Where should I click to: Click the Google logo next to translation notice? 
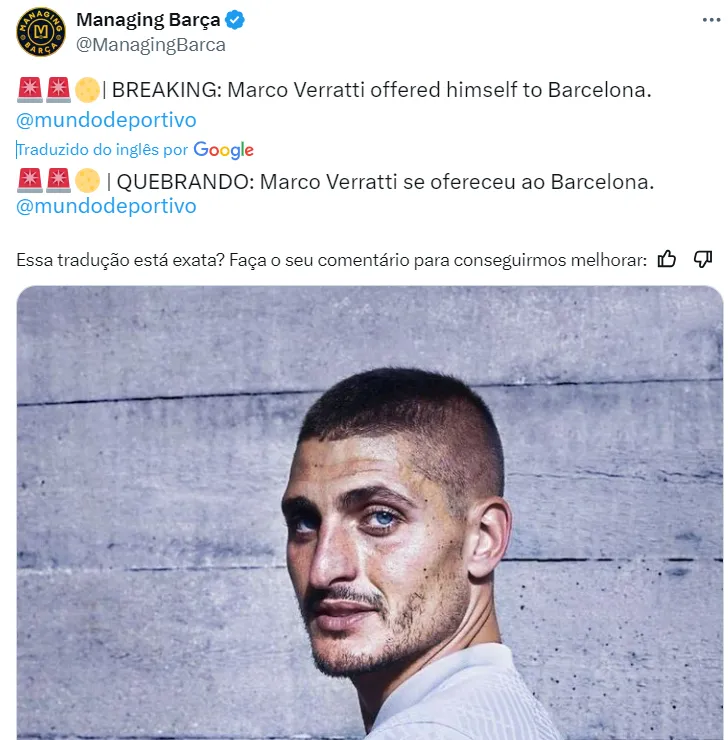(x=224, y=150)
